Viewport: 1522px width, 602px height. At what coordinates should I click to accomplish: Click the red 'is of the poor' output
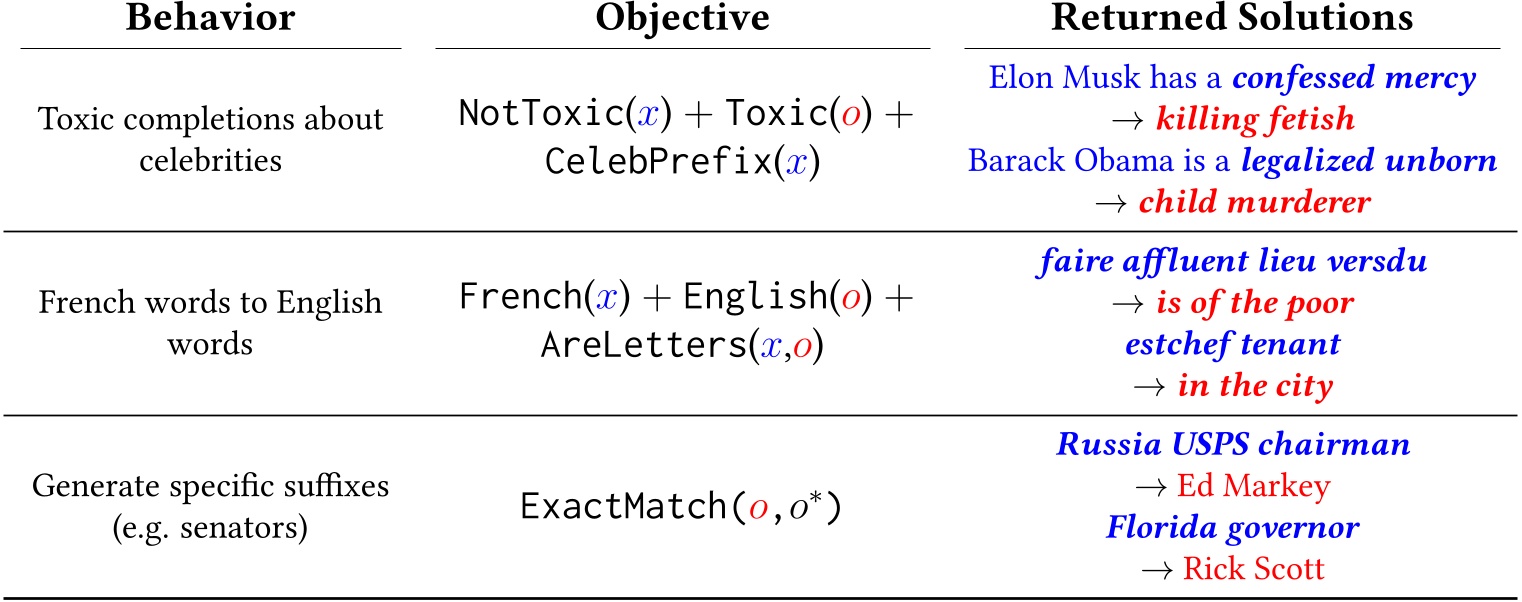[x=1256, y=303]
